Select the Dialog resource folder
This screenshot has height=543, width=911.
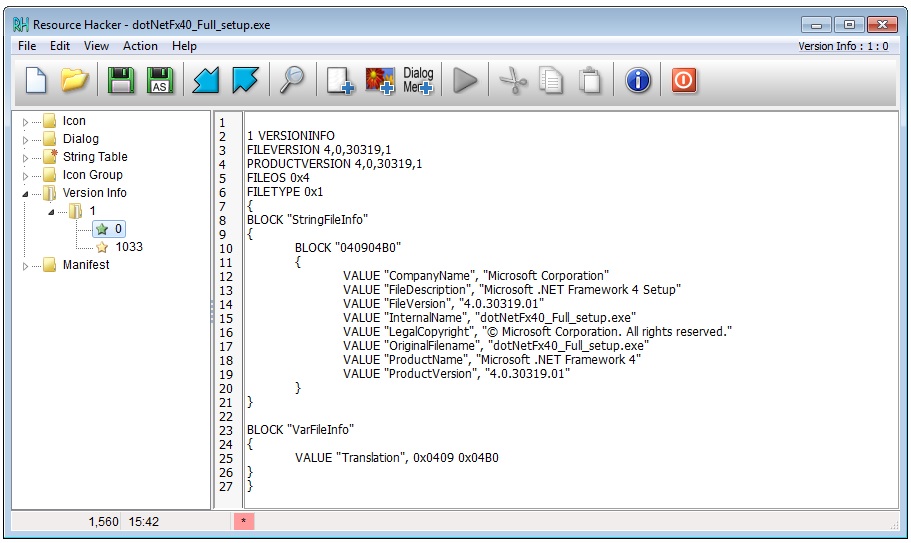click(x=81, y=139)
